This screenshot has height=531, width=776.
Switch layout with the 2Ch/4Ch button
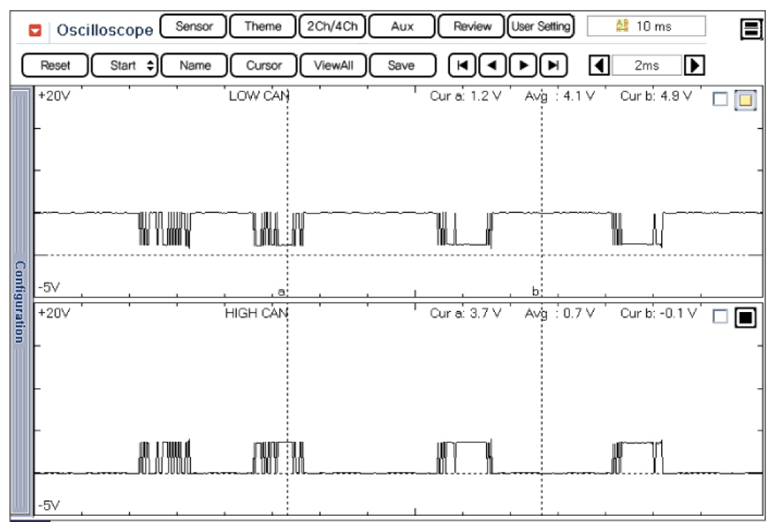coord(332,26)
